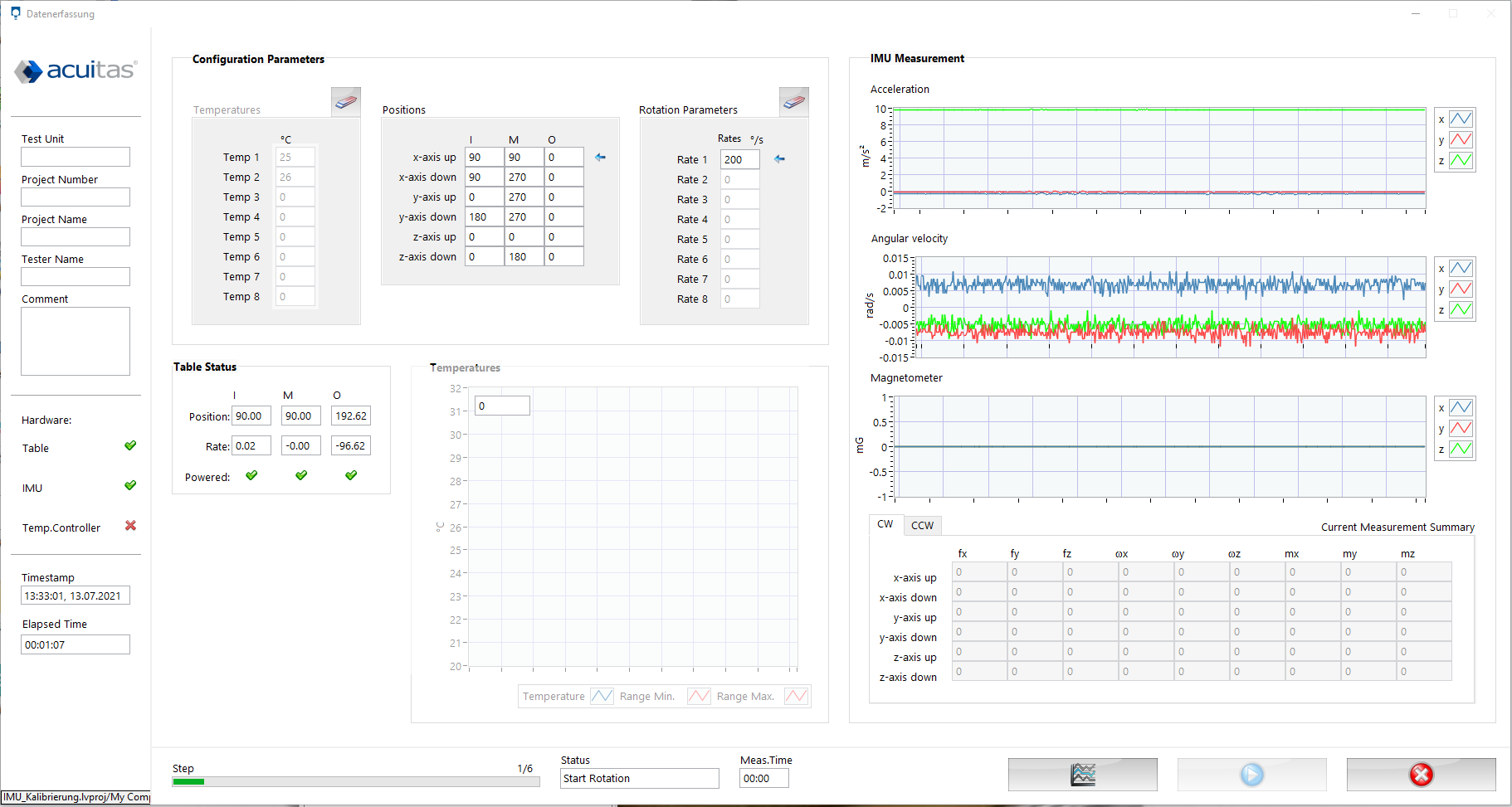Click the Rate 1 value field
Image resolution: width=1512 pixels, height=807 pixels.
[x=739, y=159]
